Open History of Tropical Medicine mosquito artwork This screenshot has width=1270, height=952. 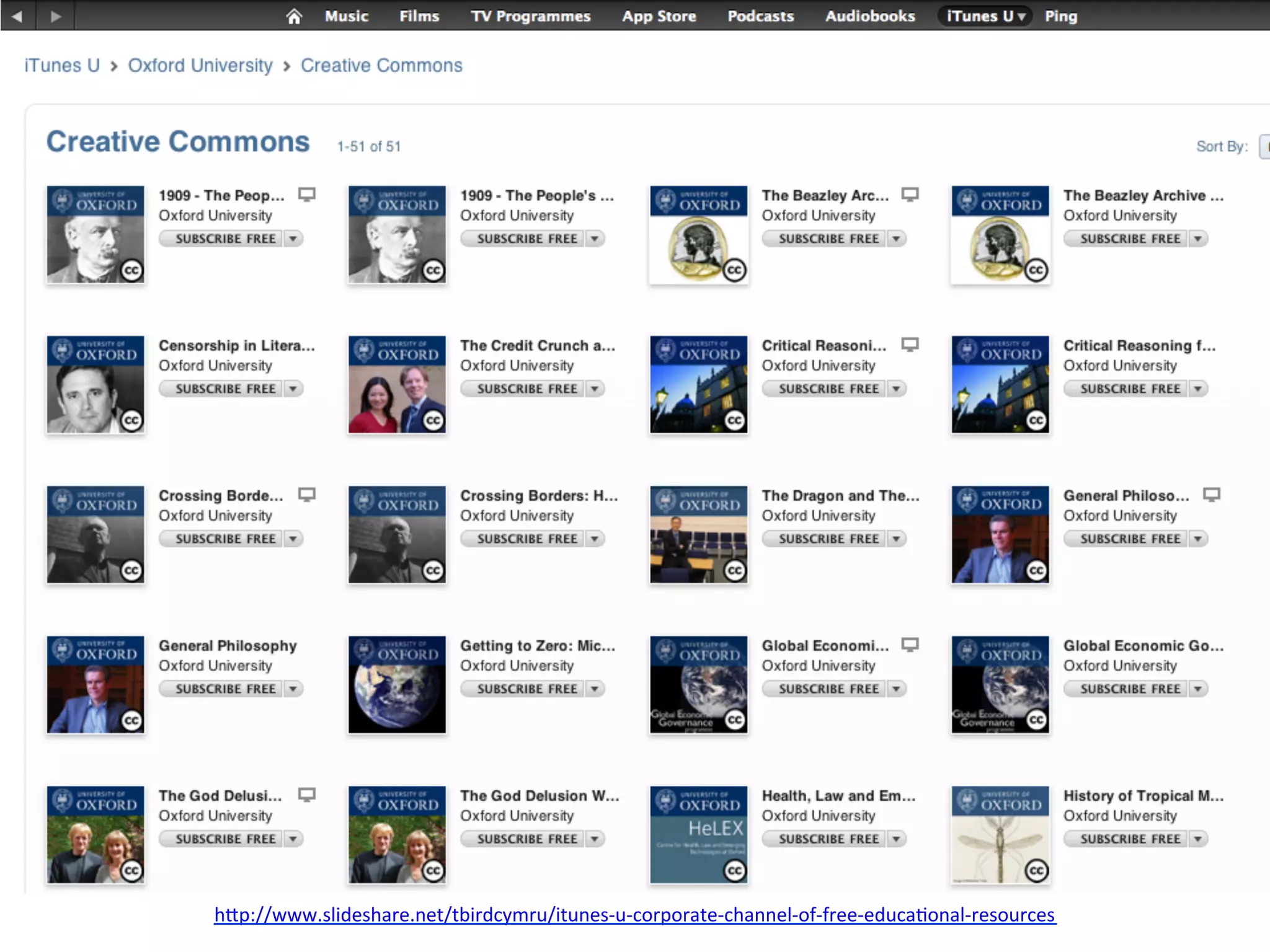coord(1000,834)
